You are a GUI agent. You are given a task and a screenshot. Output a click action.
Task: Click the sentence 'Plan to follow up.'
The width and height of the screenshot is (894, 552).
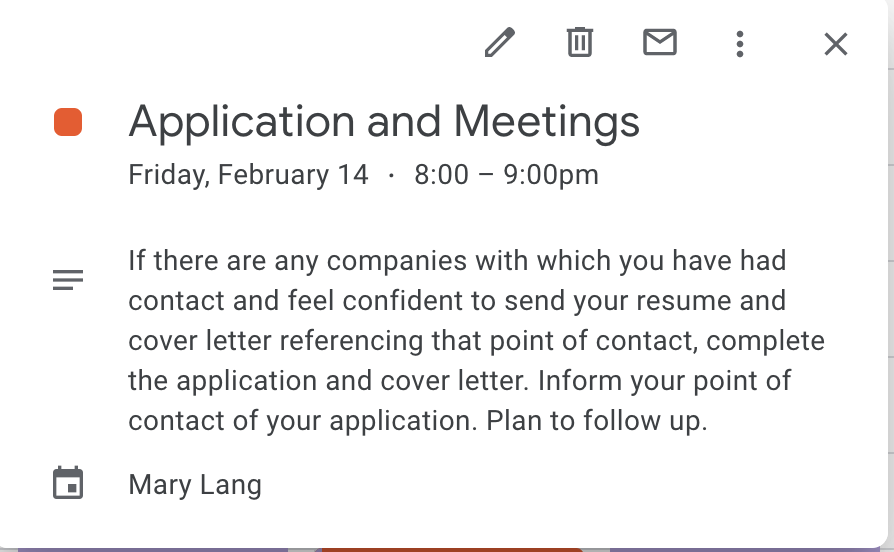[596, 421]
